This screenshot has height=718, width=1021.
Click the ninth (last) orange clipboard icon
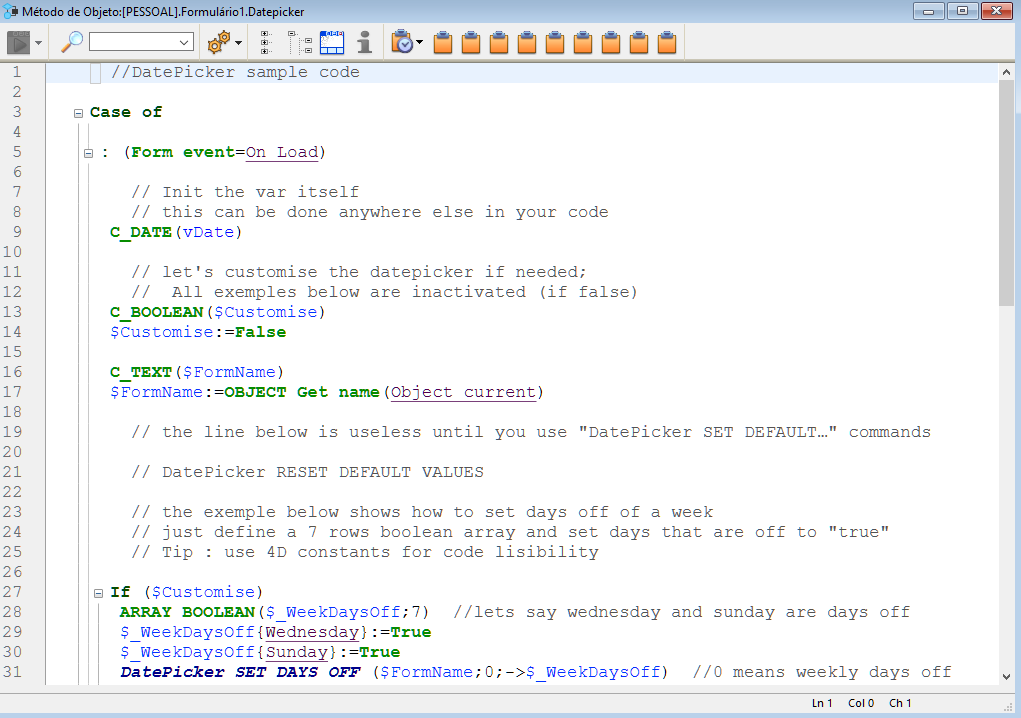click(x=667, y=42)
